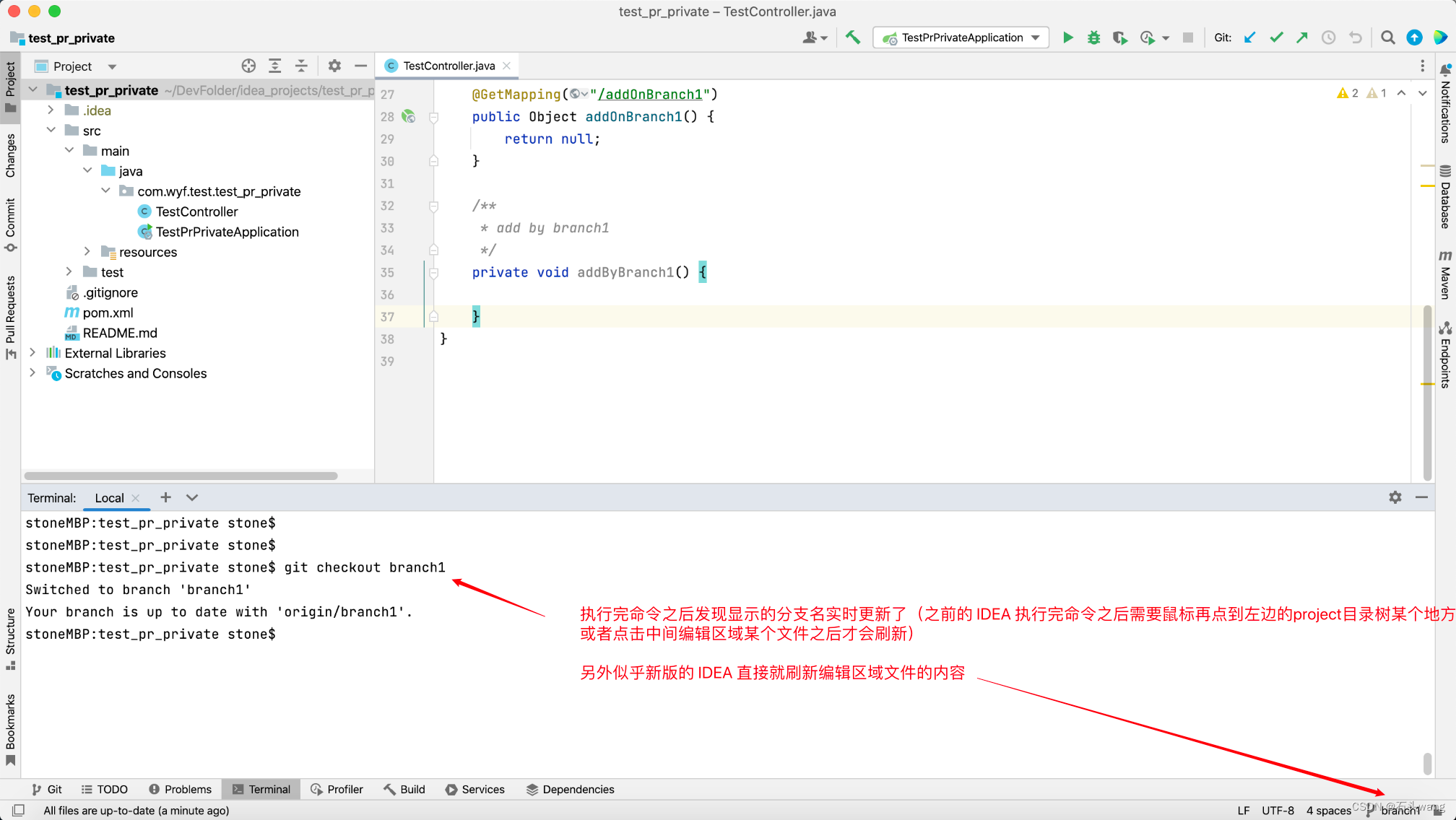1456x820 pixels.
Task: Start debugging with the bug icon
Action: tap(1093, 38)
